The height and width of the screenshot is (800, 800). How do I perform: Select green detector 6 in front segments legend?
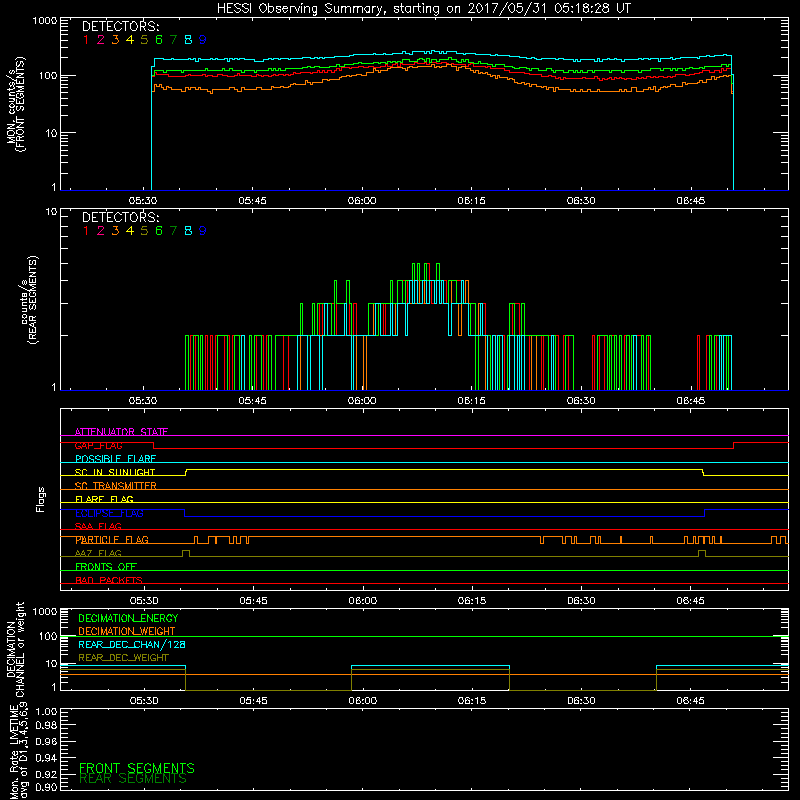[x=159, y=39]
